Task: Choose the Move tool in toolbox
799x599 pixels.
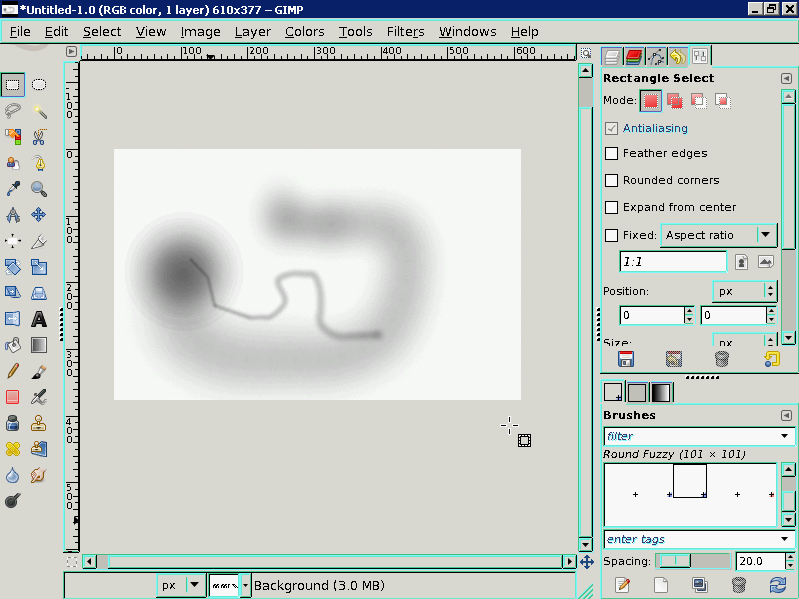Action: tap(39, 215)
